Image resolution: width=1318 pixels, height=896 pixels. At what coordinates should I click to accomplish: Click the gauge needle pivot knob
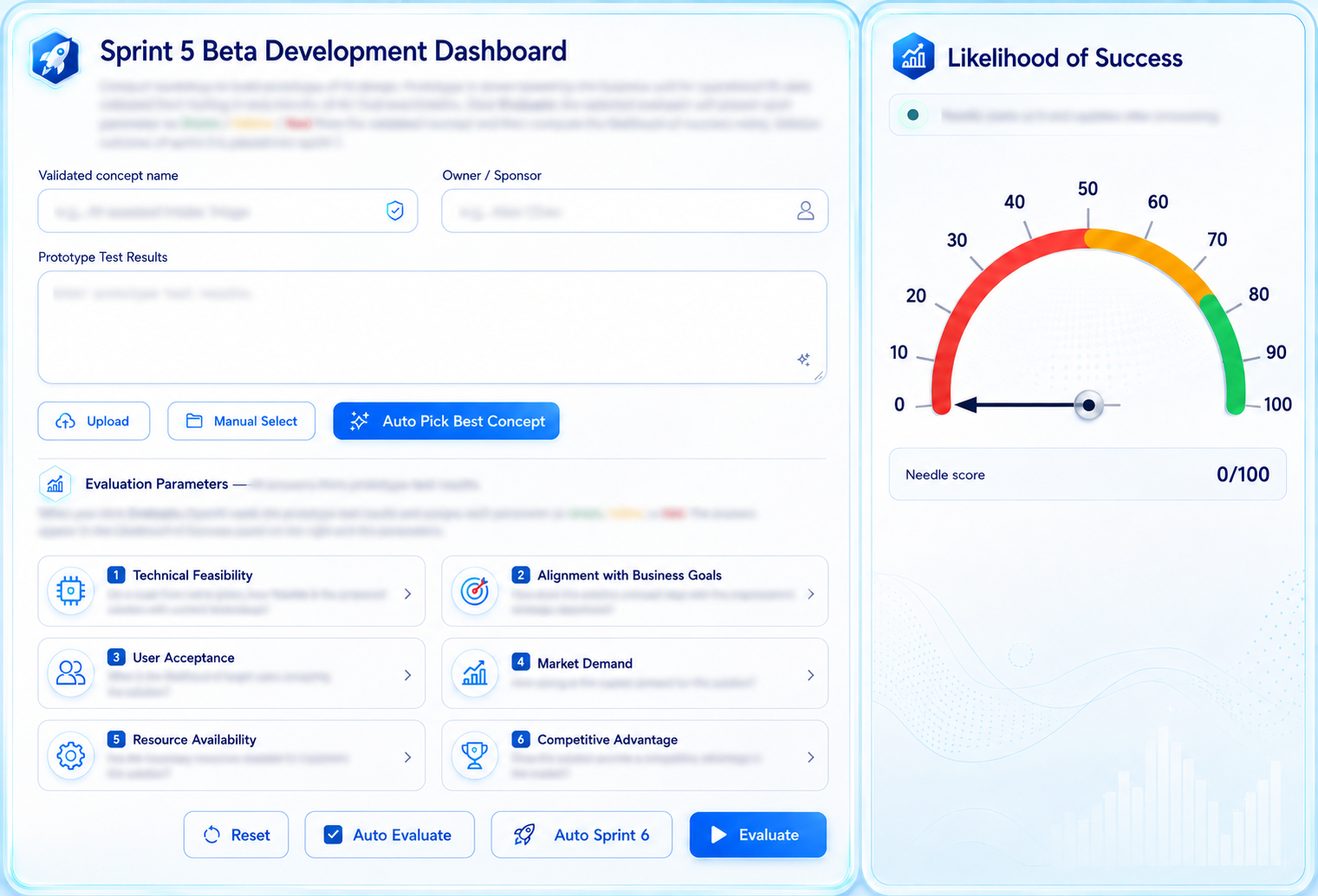click(x=1088, y=405)
